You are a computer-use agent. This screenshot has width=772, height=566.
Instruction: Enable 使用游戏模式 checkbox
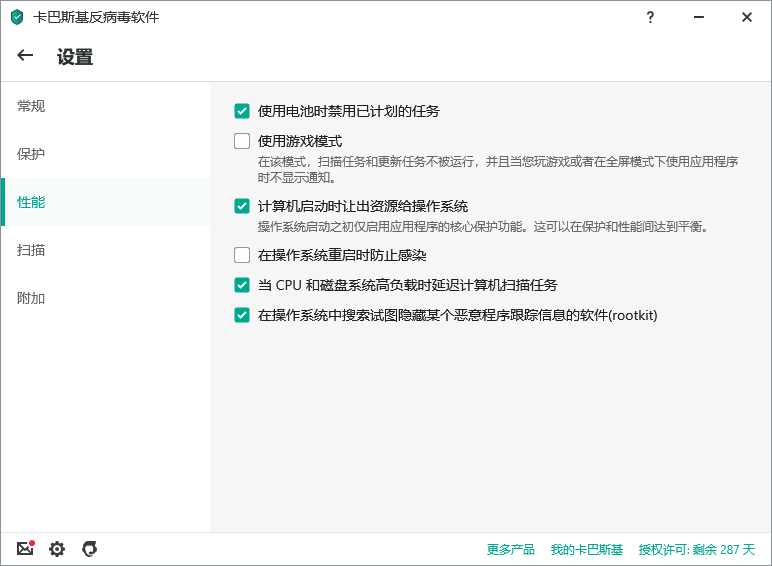242,141
